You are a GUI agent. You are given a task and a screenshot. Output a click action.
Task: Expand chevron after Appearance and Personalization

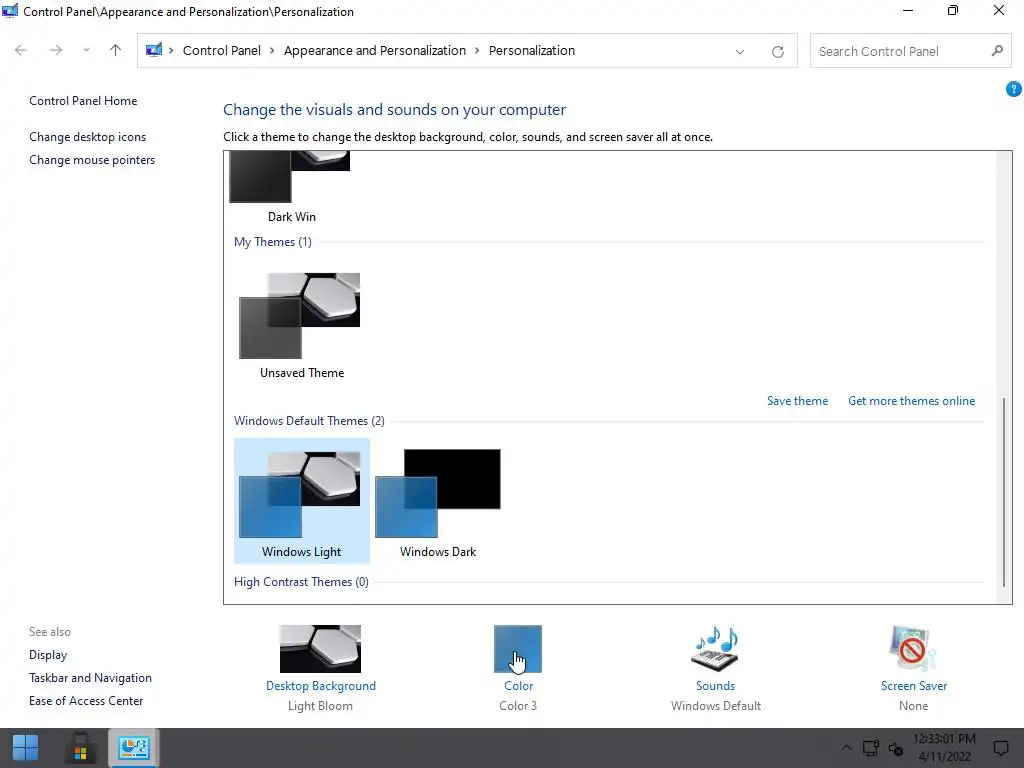477,51
